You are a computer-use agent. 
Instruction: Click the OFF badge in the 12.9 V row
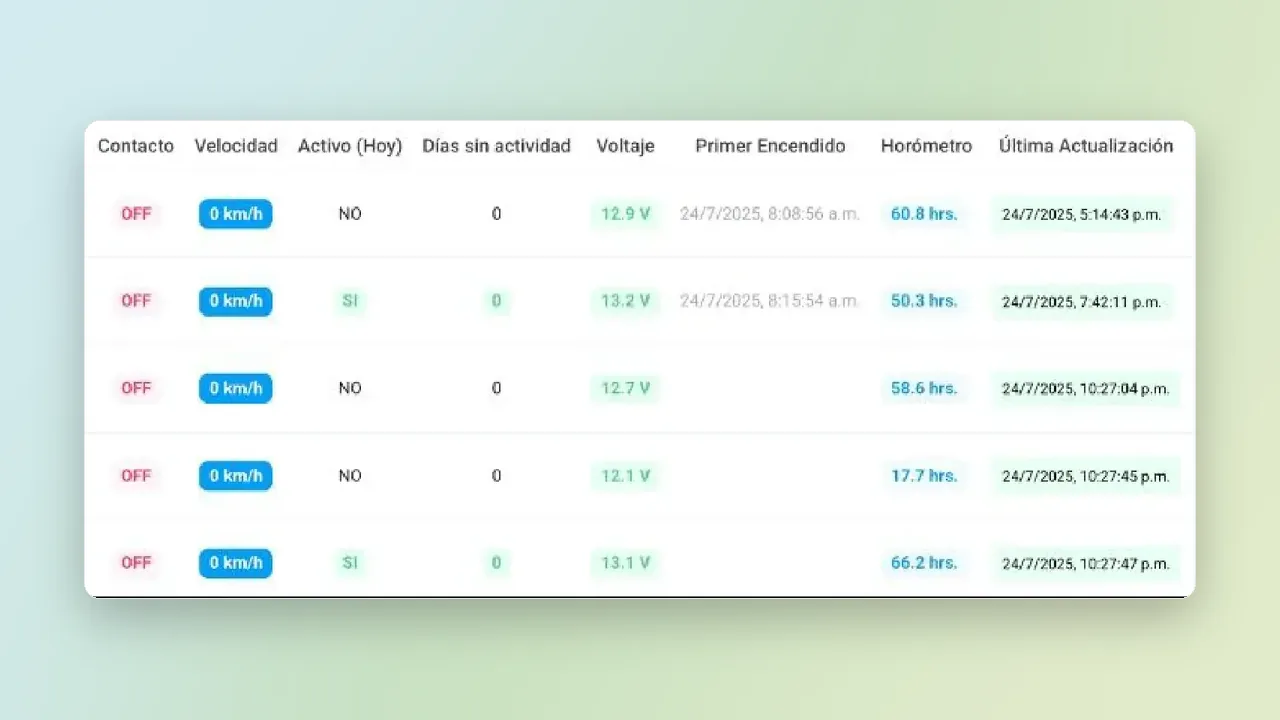(x=136, y=214)
